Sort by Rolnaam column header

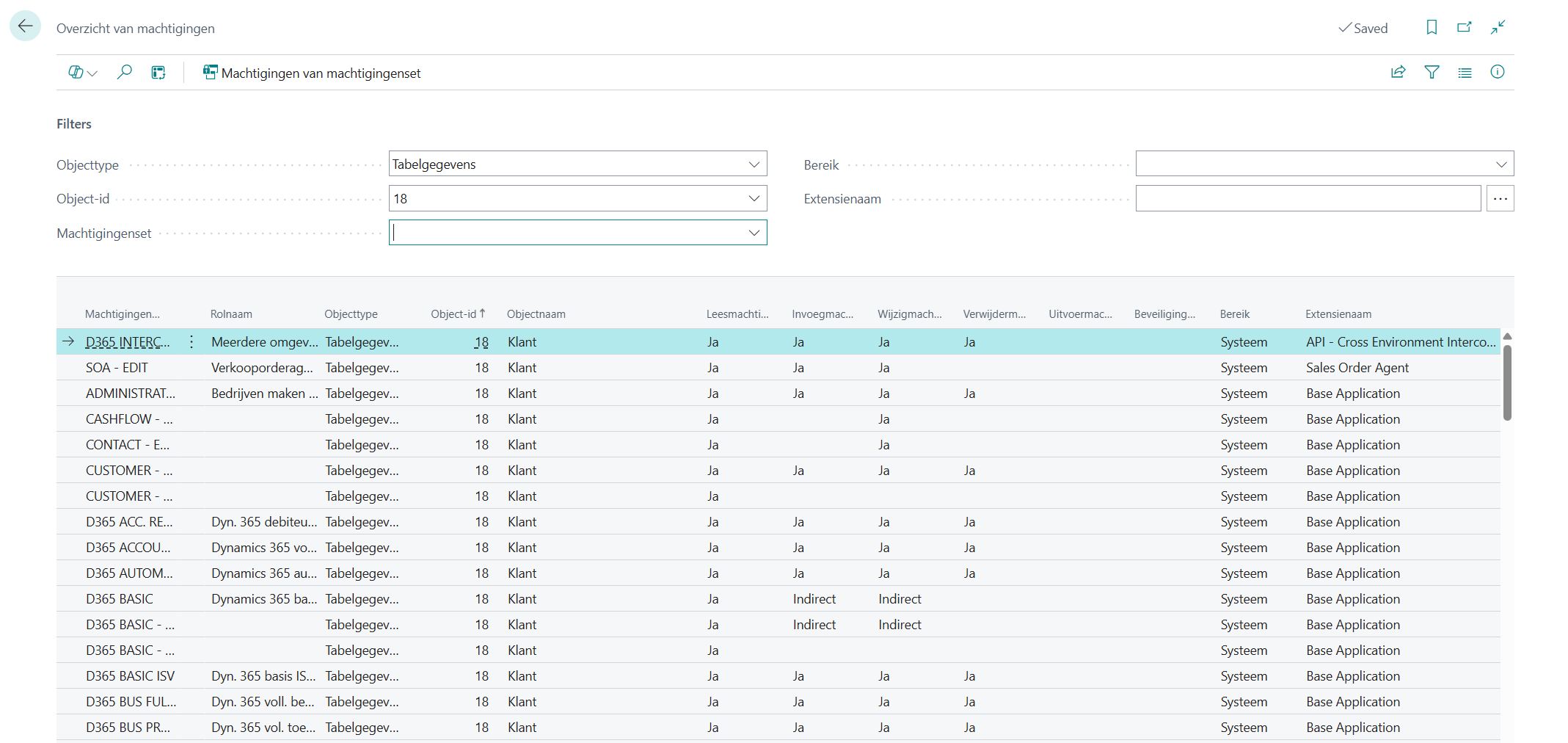click(231, 313)
